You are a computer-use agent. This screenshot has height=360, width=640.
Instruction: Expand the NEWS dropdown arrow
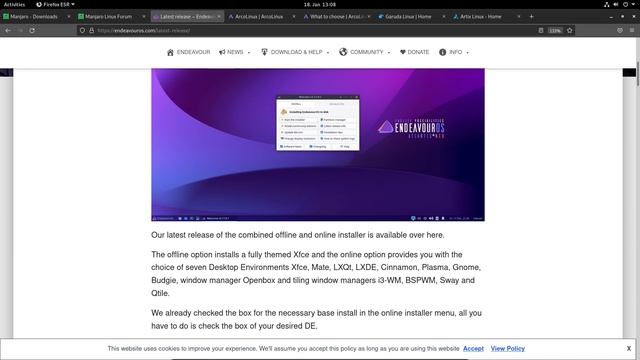tap(249, 53)
